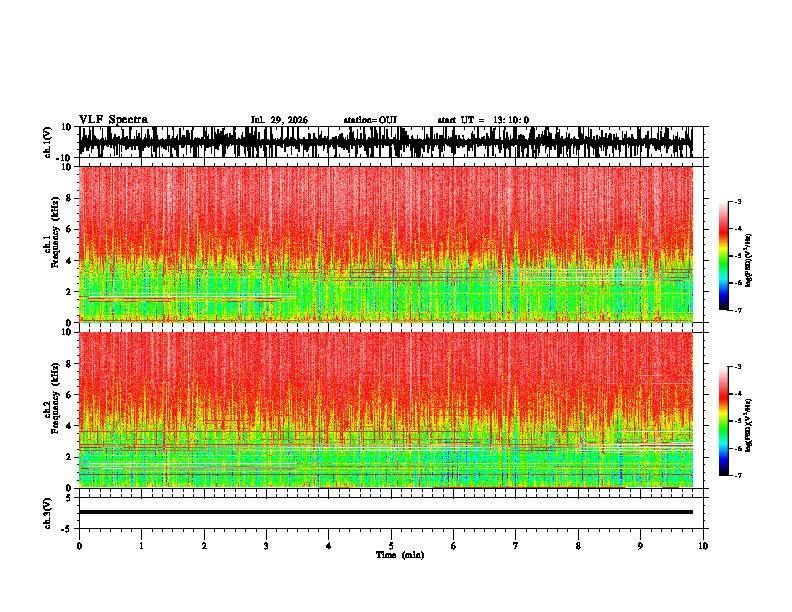Viewport: 792px width, 612px height.
Task: Click inside the ch.1 spectrogram panel
Action: point(385,244)
